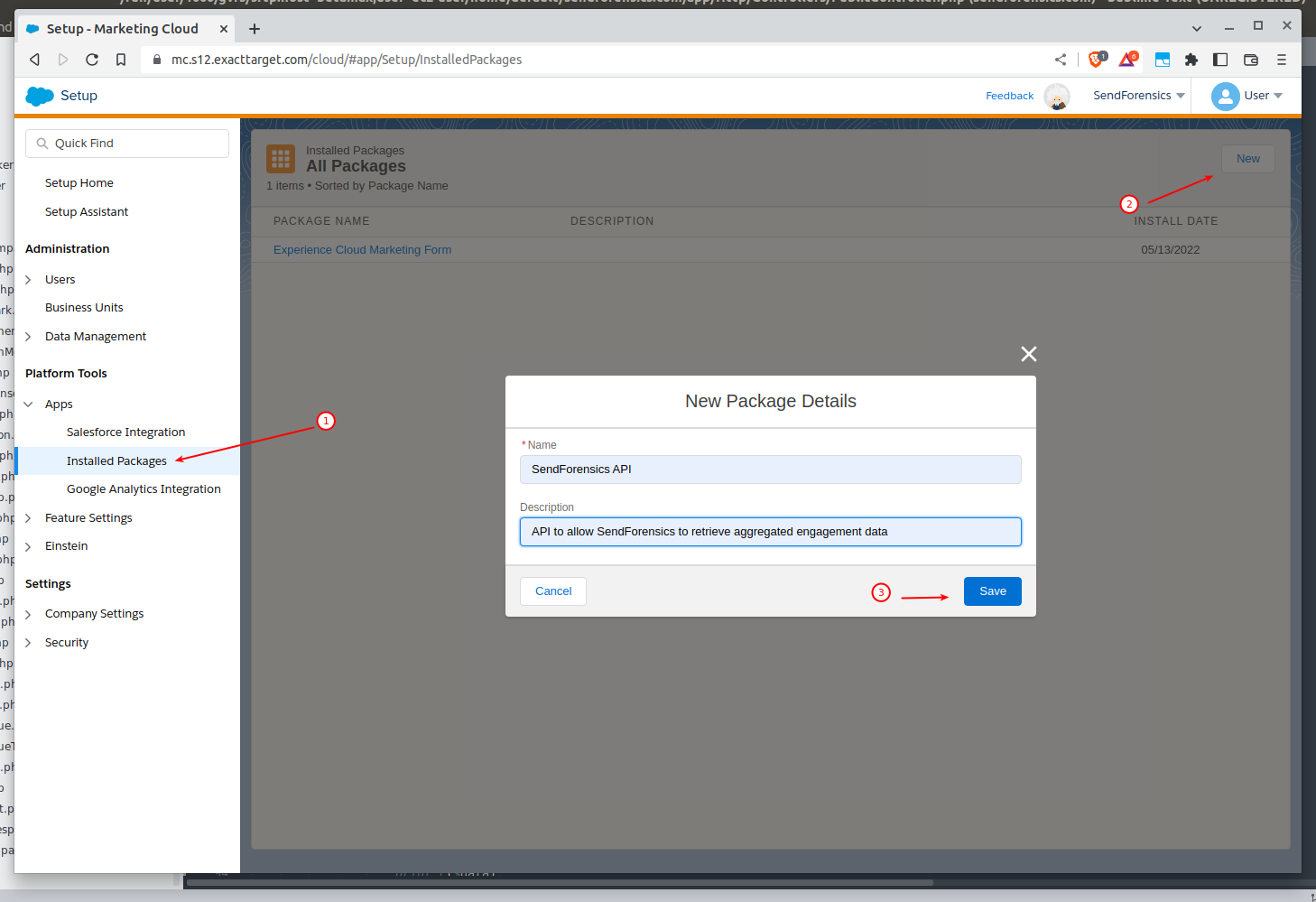Open Setup Assistant in sidebar

[87, 212]
